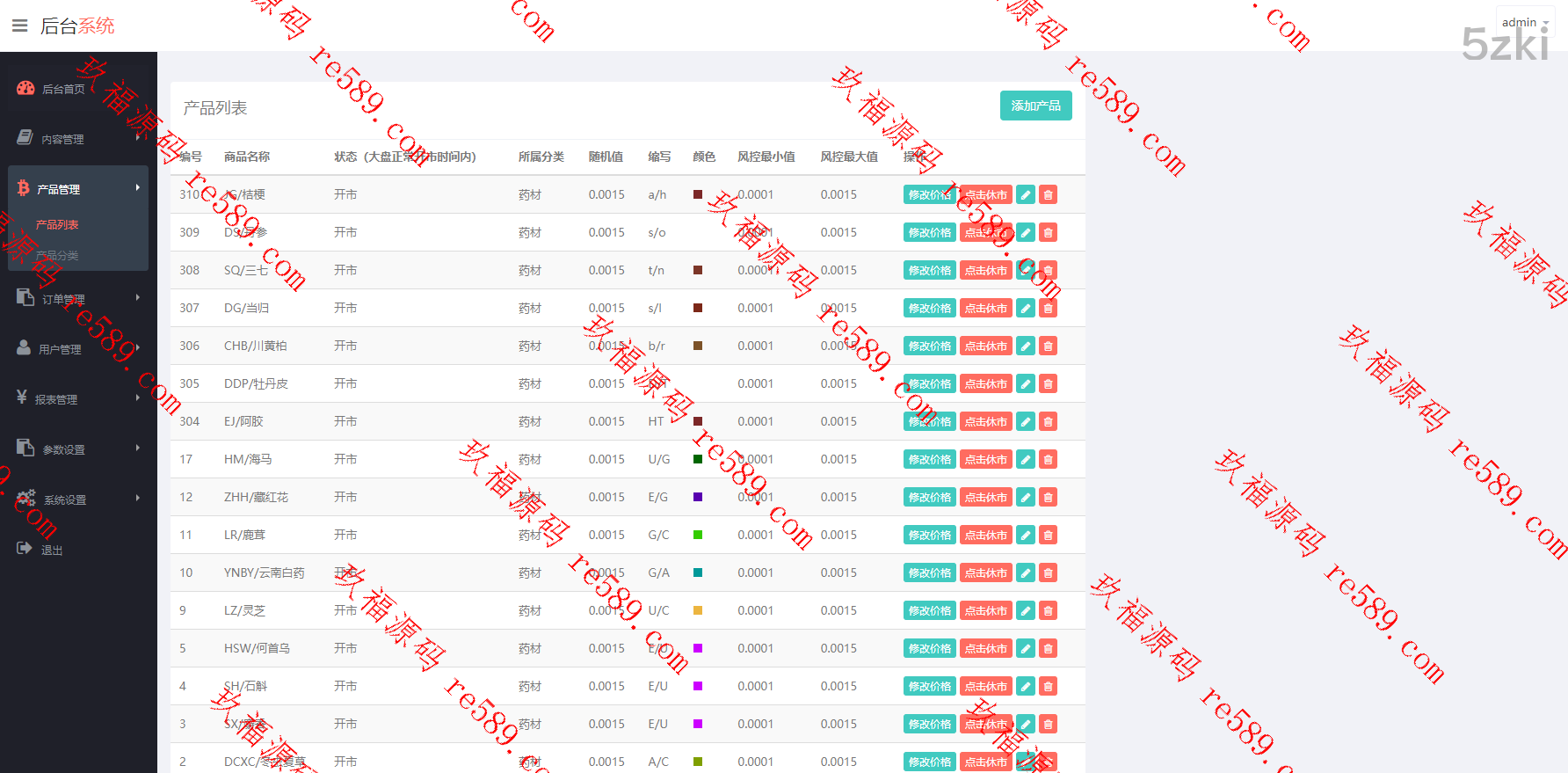
Task: Click the 退出 logout icon in sidebar
Action: (x=25, y=549)
